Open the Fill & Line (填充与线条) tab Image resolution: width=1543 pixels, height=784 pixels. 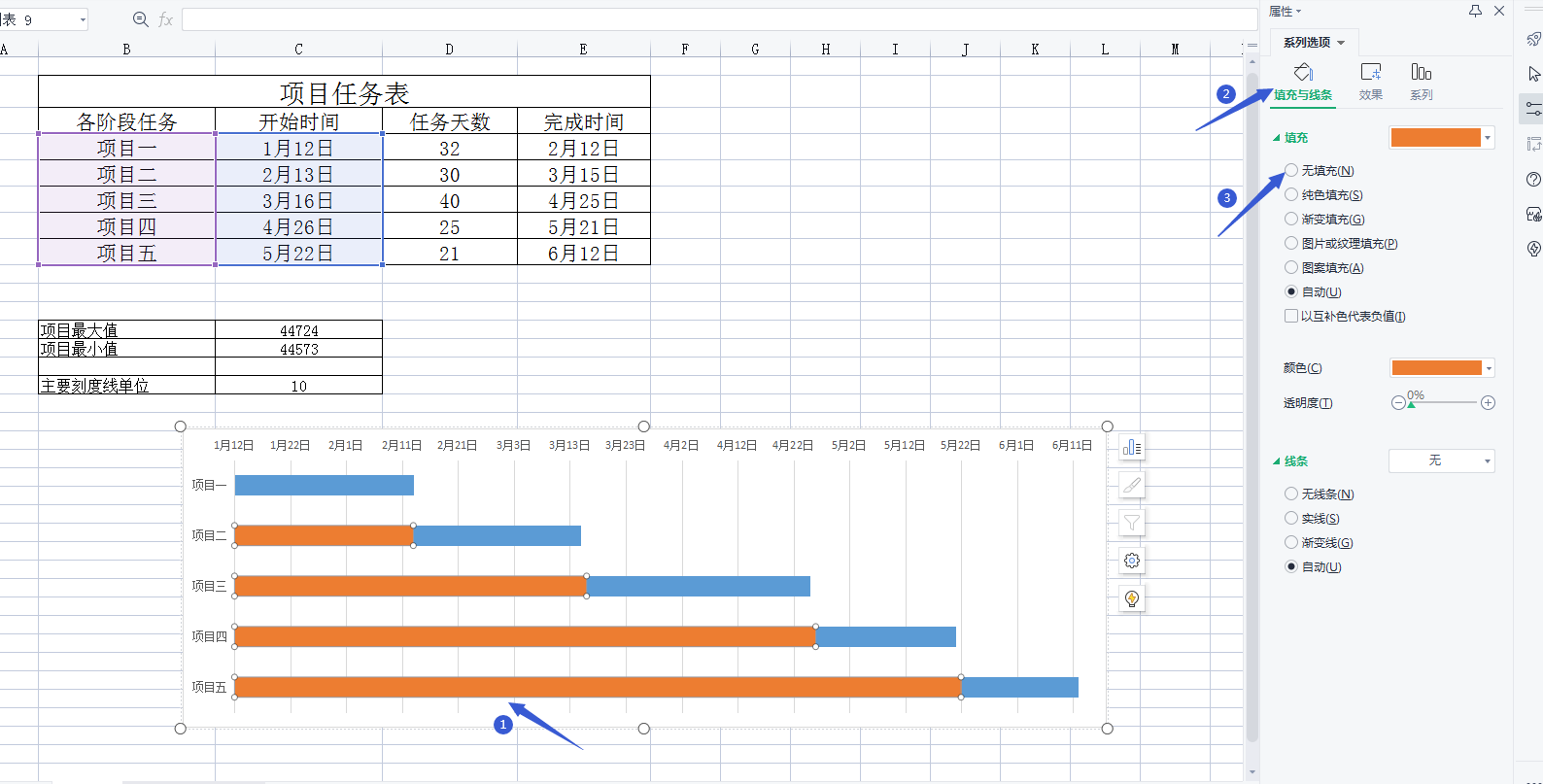pyautogui.click(x=1303, y=83)
